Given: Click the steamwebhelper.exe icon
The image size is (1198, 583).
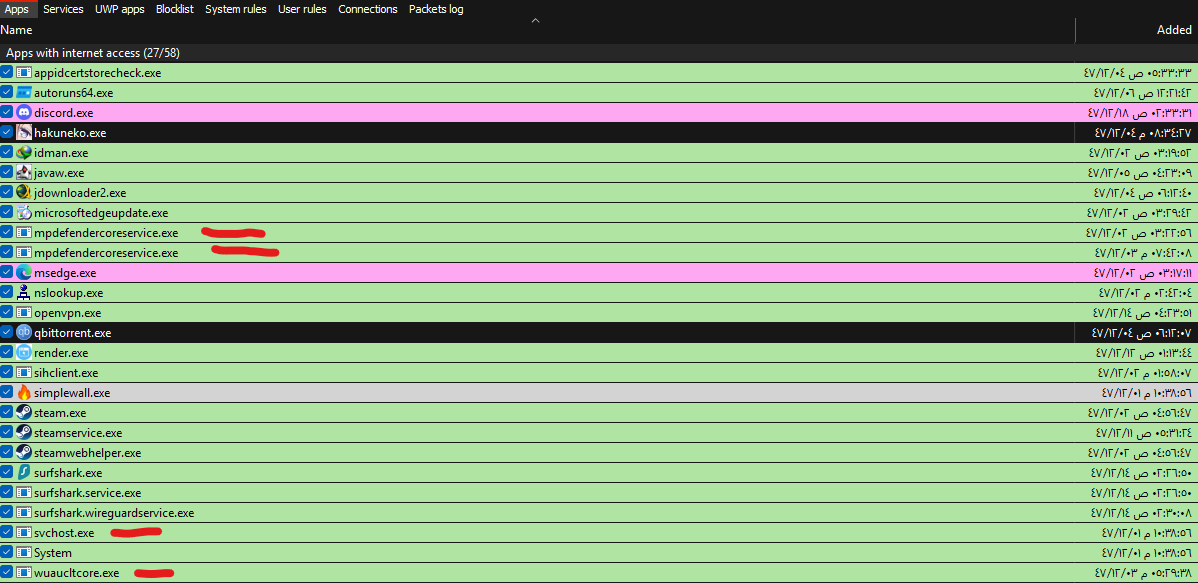Looking at the screenshot, I should pyautogui.click(x=24, y=452).
